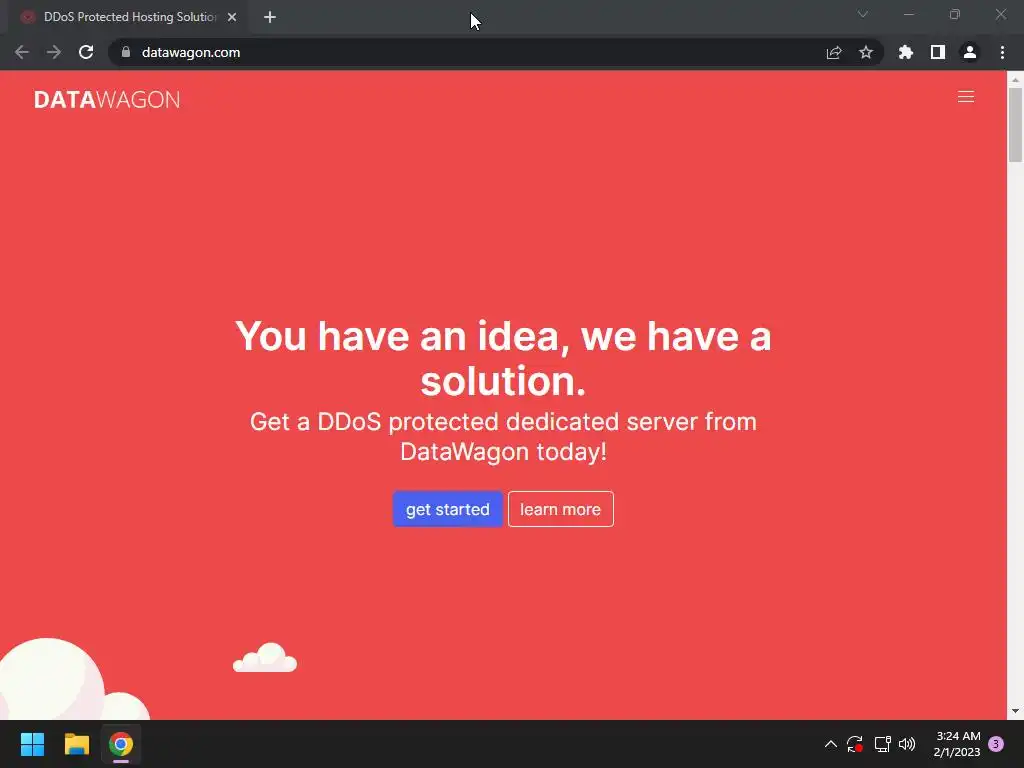
Task: Open a new tab with plus
Action: click(270, 17)
